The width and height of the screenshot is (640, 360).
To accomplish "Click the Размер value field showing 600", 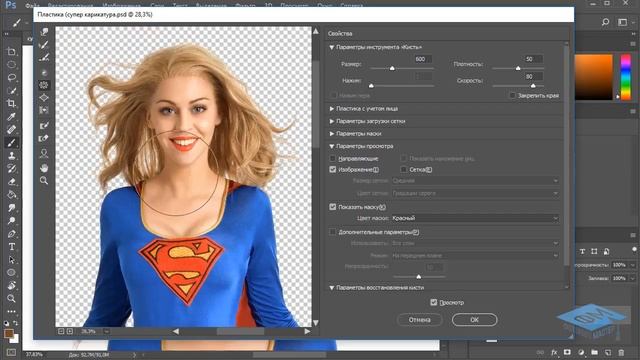I will click(423, 59).
